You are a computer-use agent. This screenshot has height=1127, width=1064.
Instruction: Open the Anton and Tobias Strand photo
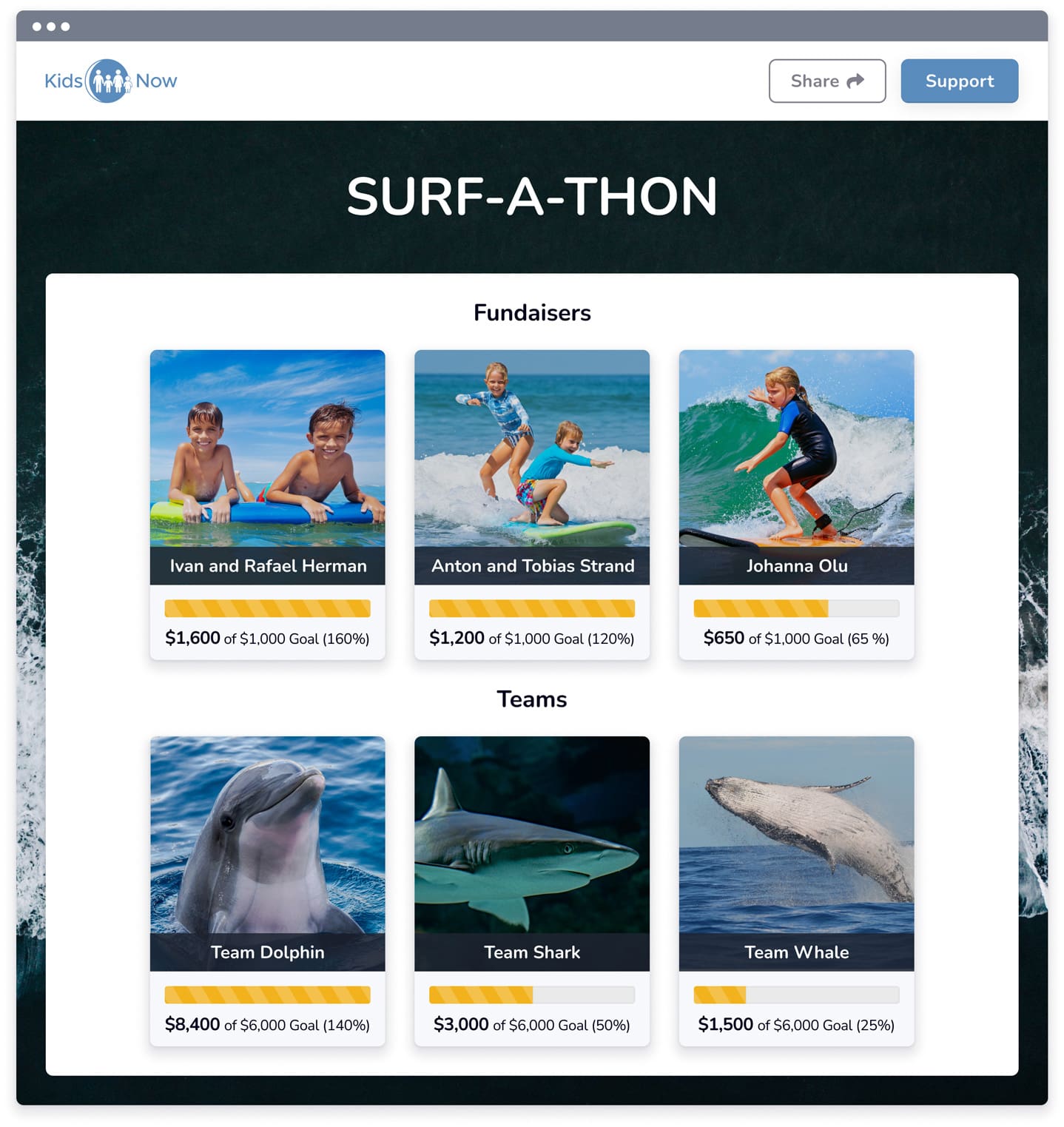point(532,448)
